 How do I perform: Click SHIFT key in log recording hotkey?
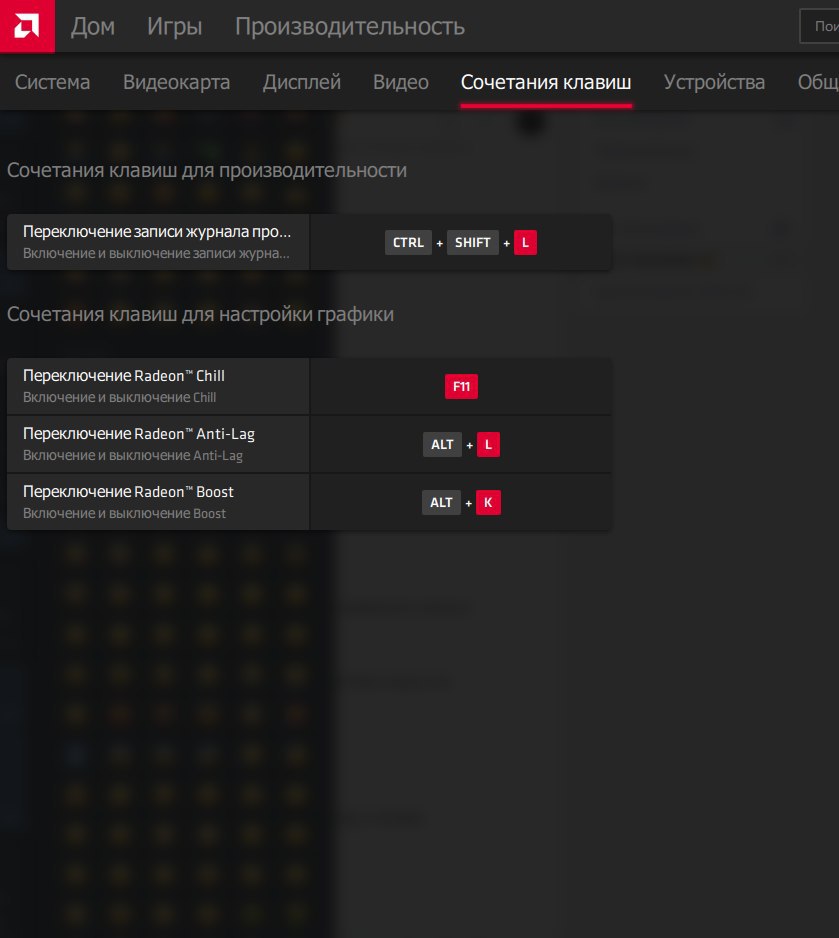click(472, 242)
